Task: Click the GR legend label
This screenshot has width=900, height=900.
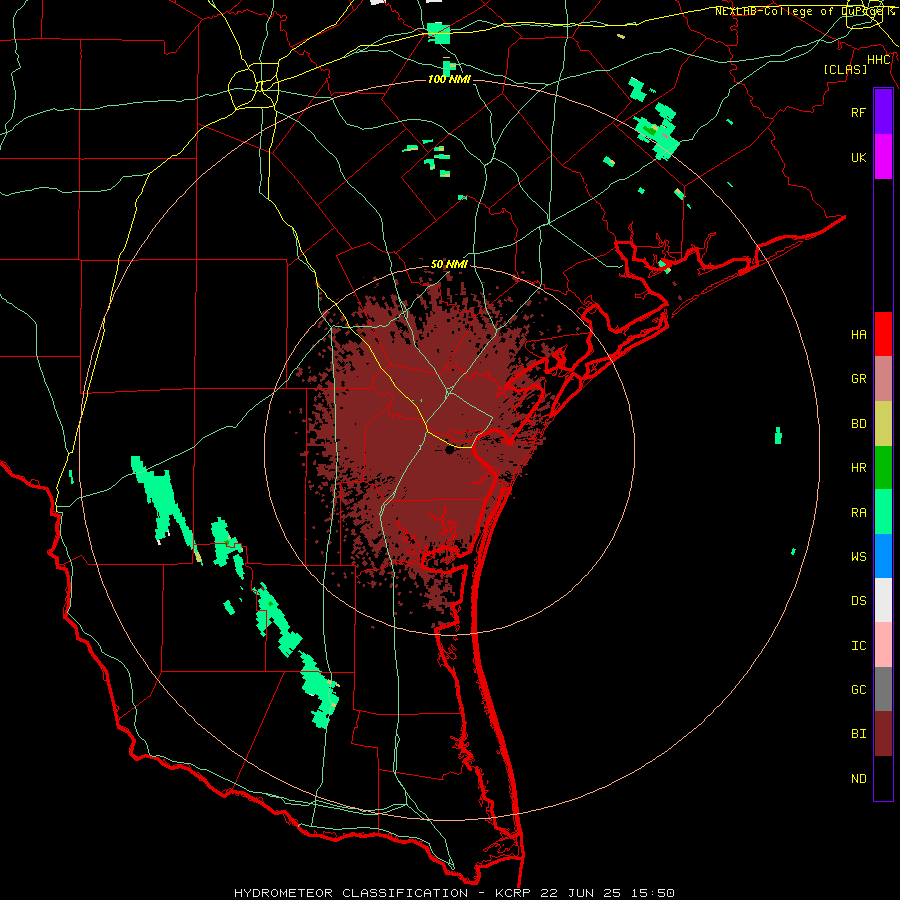Action: click(859, 379)
